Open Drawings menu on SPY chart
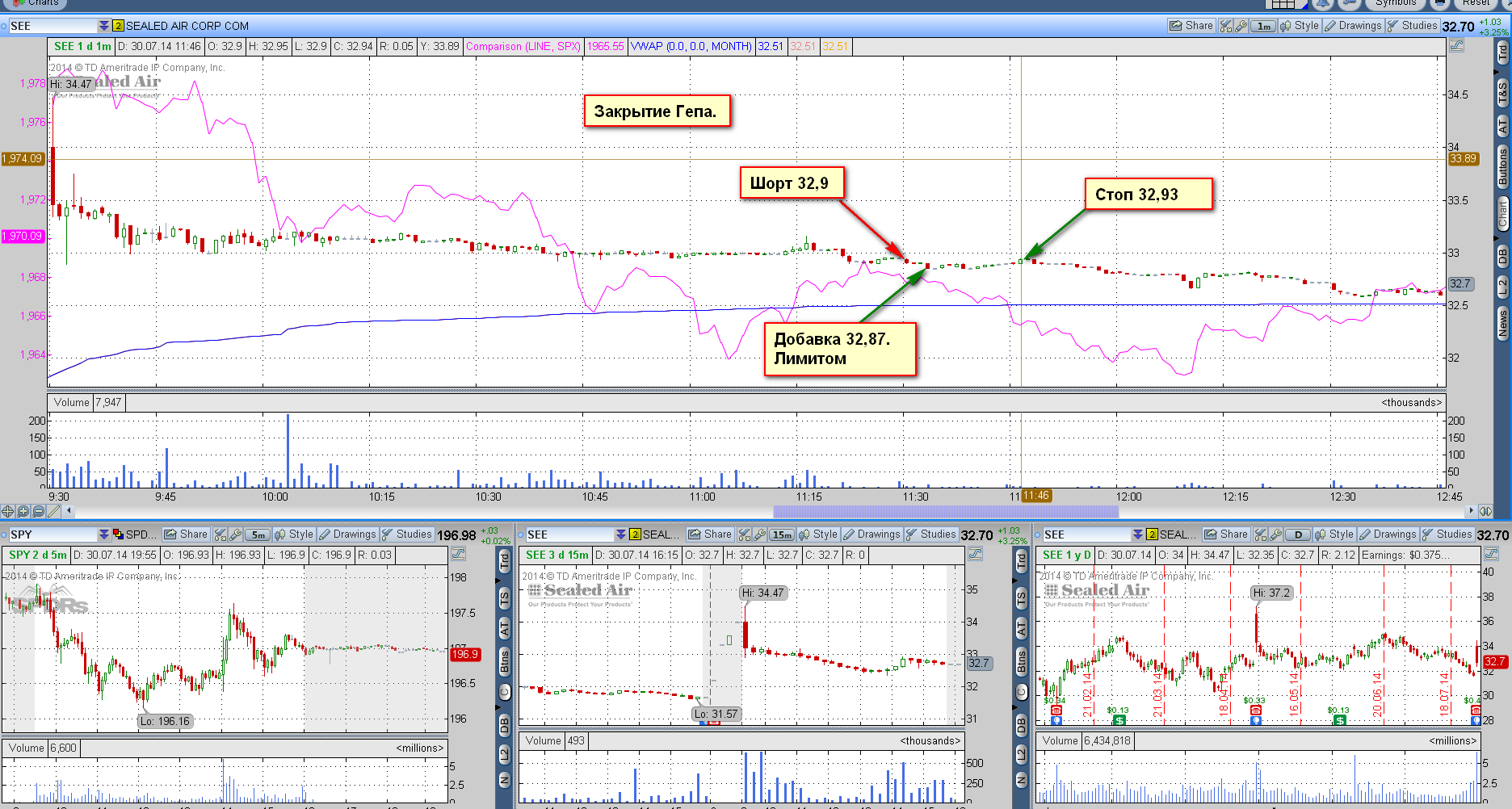 [347, 534]
